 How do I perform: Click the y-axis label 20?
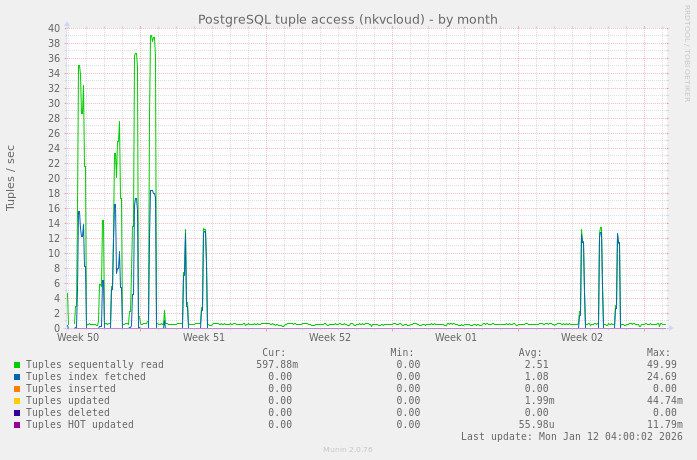[x=54, y=179]
